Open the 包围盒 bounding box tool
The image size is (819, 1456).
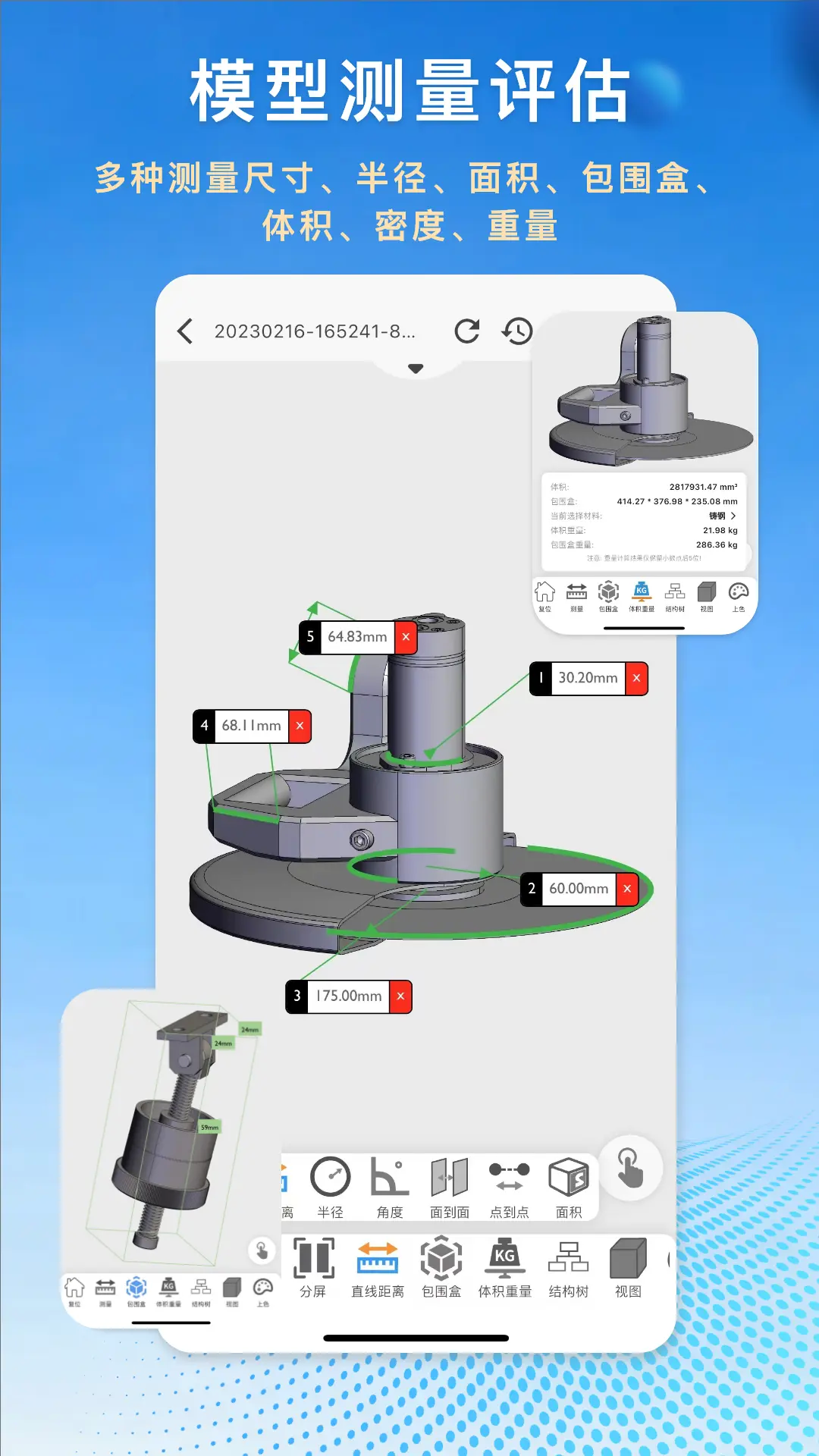coord(441,1268)
